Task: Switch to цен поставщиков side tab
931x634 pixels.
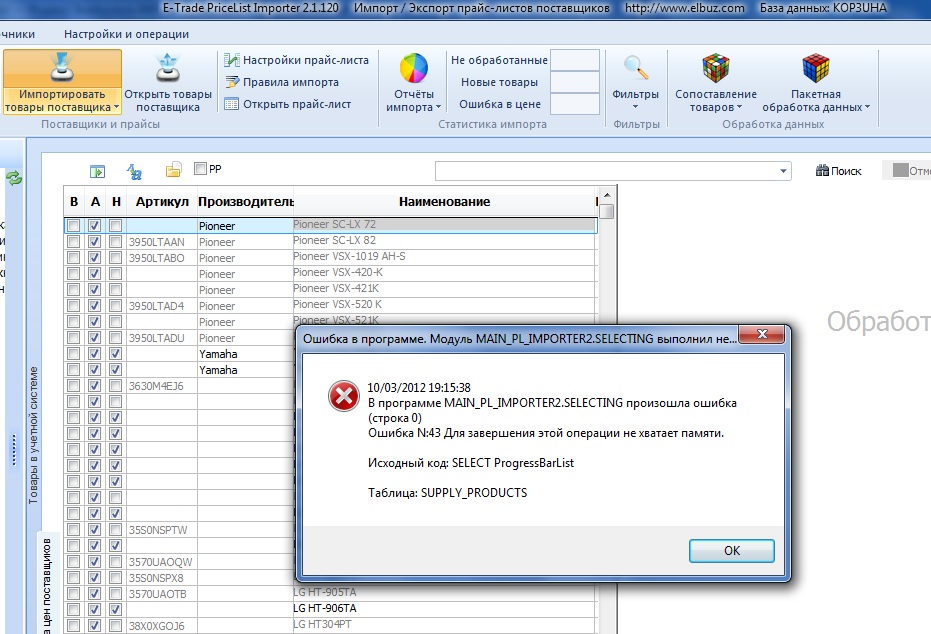Action: [47, 585]
